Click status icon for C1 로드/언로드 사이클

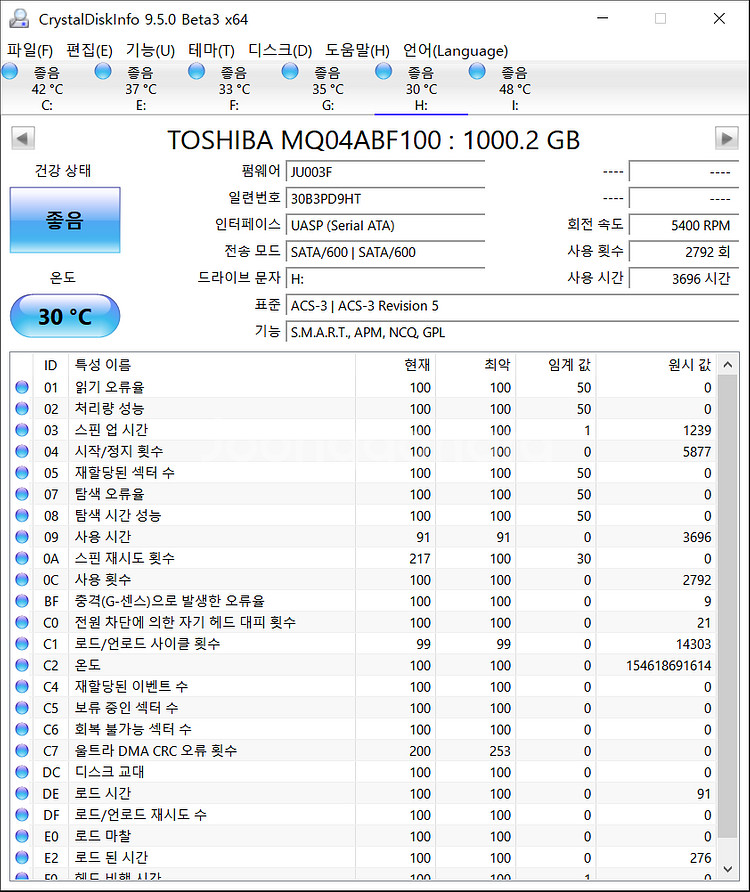[22, 644]
